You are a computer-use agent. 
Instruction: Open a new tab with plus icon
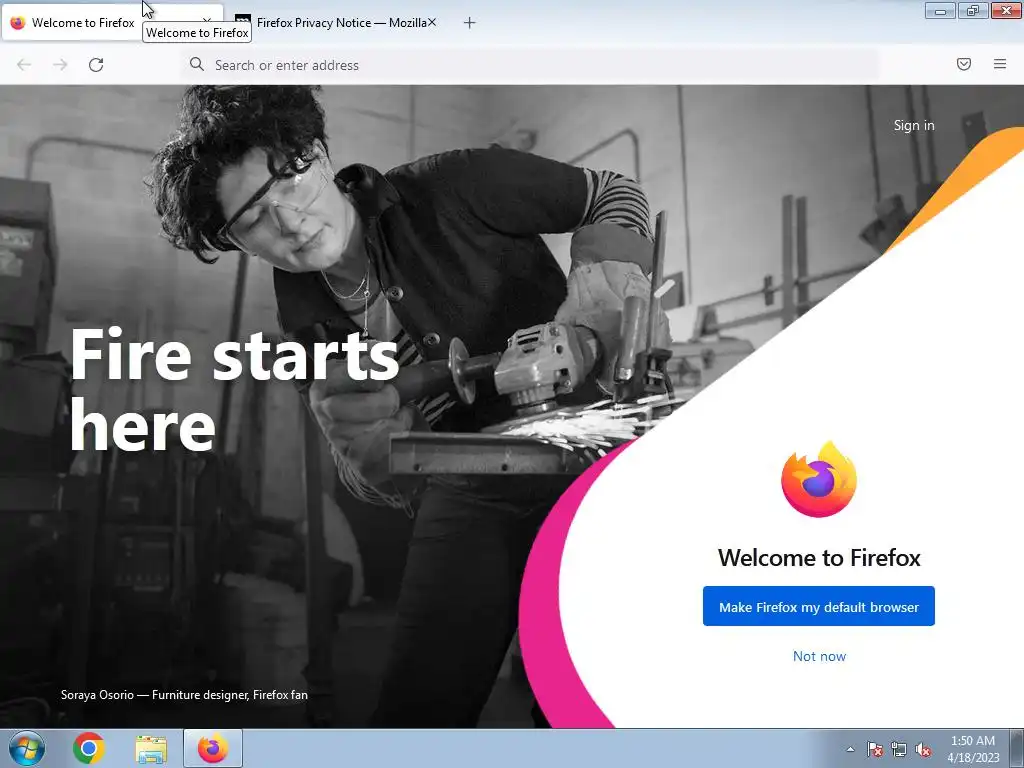pyautogui.click(x=469, y=23)
